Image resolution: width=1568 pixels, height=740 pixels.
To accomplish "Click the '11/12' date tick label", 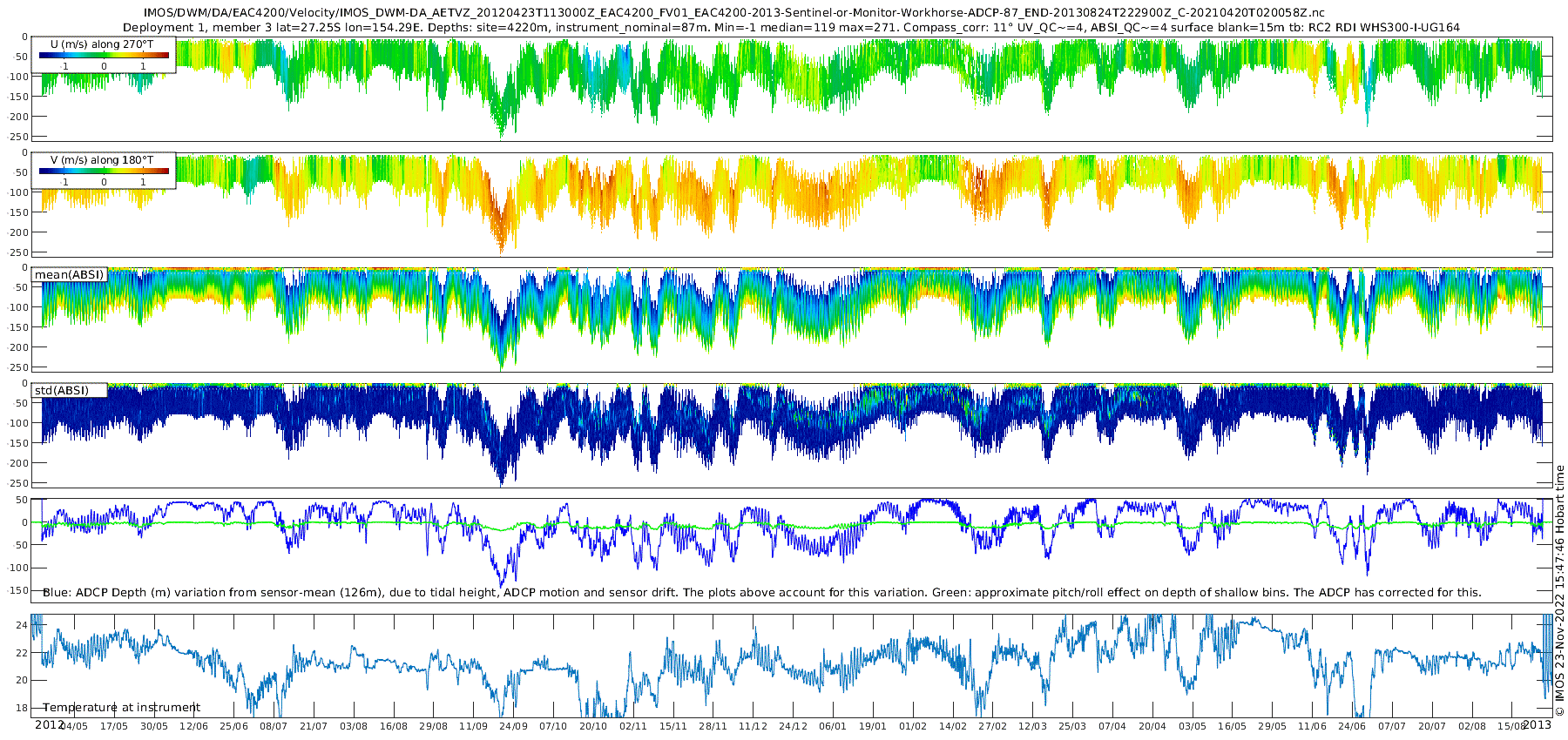I will [x=753, y=726].
